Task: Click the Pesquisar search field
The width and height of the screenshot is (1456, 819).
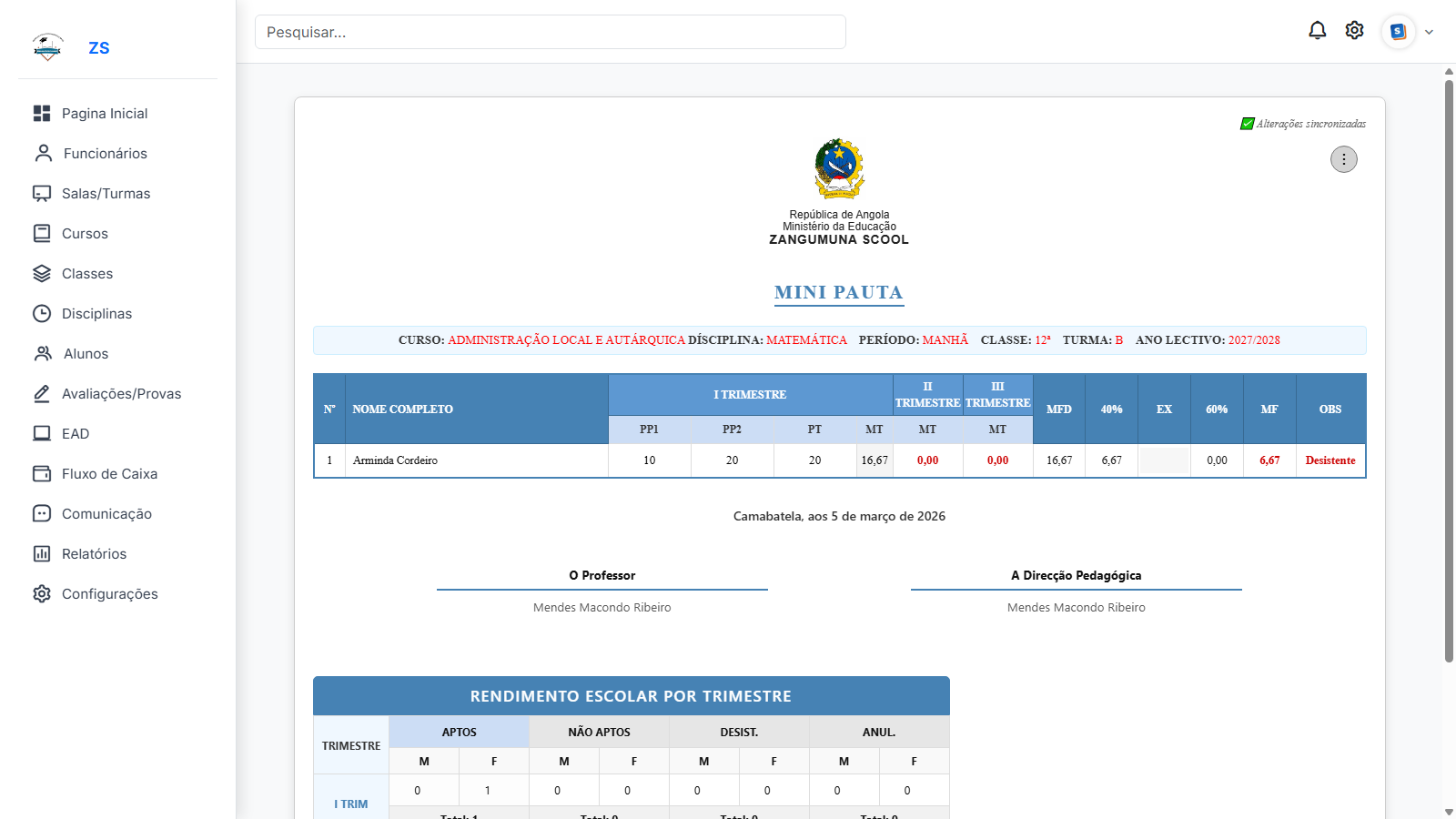Action: 550,32
